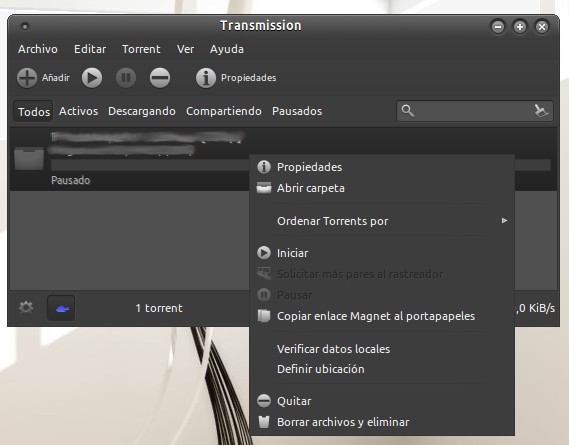Maximize the Transmission window
Image resolution: width=569 pixels, height=445 pixels.
pyautogui.click(x=520, y=26)
